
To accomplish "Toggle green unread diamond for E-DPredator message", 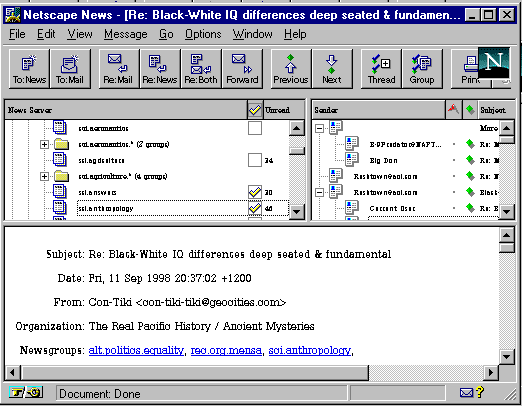I will coord(470,144).
